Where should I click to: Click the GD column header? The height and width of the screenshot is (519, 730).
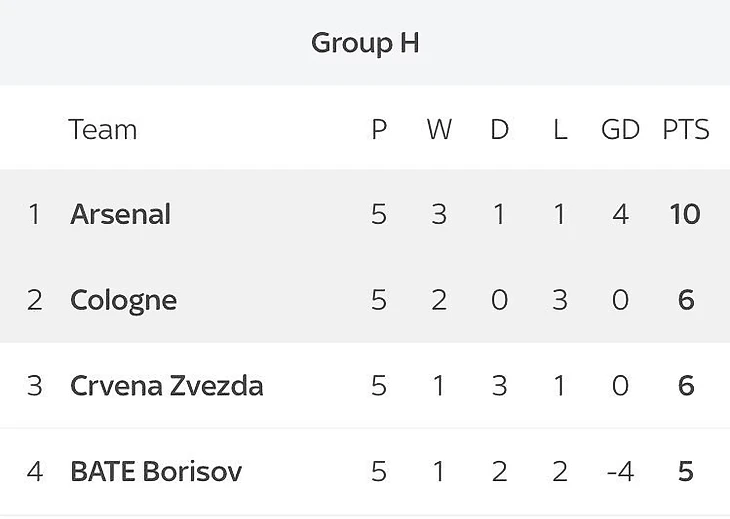[620, 130]
